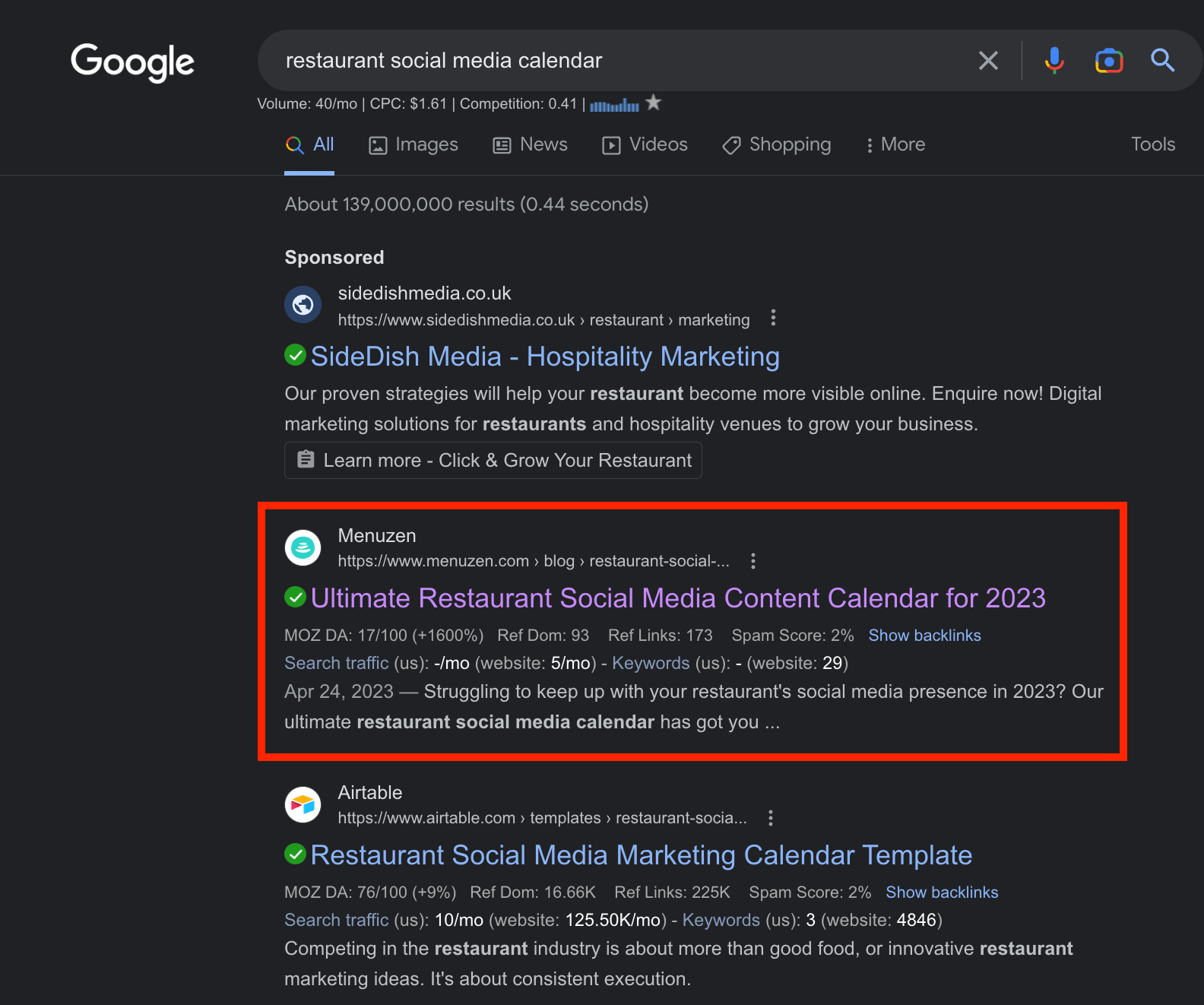Click the airtable.com templates URL breadcrumb

click(543, 818)
